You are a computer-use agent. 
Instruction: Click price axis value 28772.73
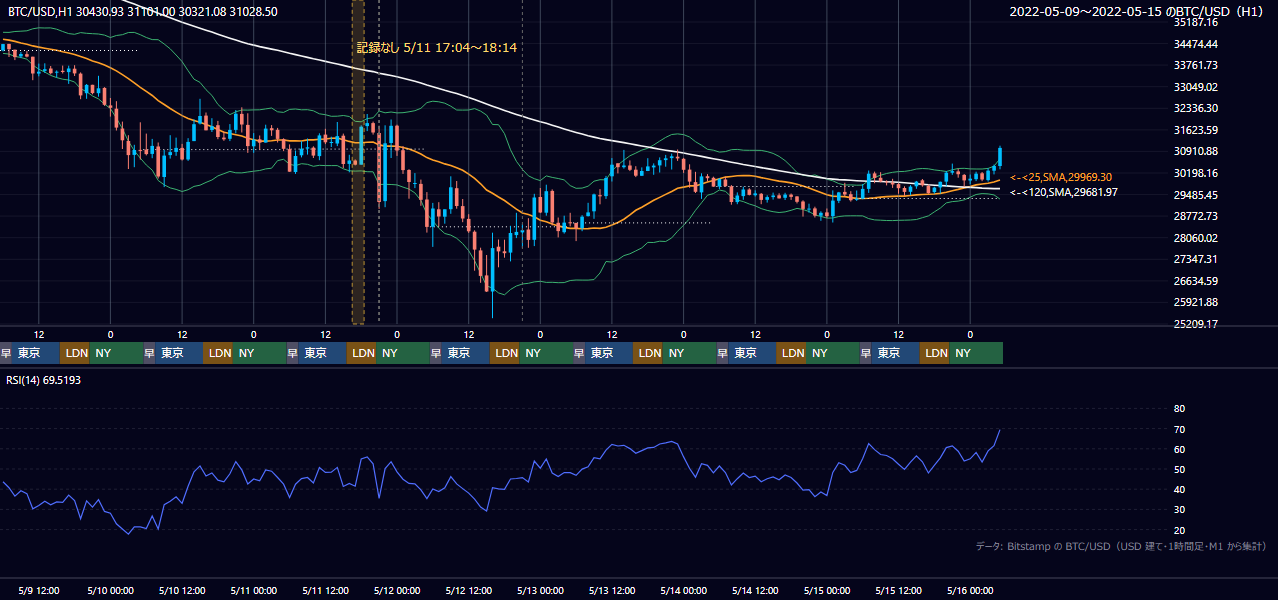tap(1196, 216)
